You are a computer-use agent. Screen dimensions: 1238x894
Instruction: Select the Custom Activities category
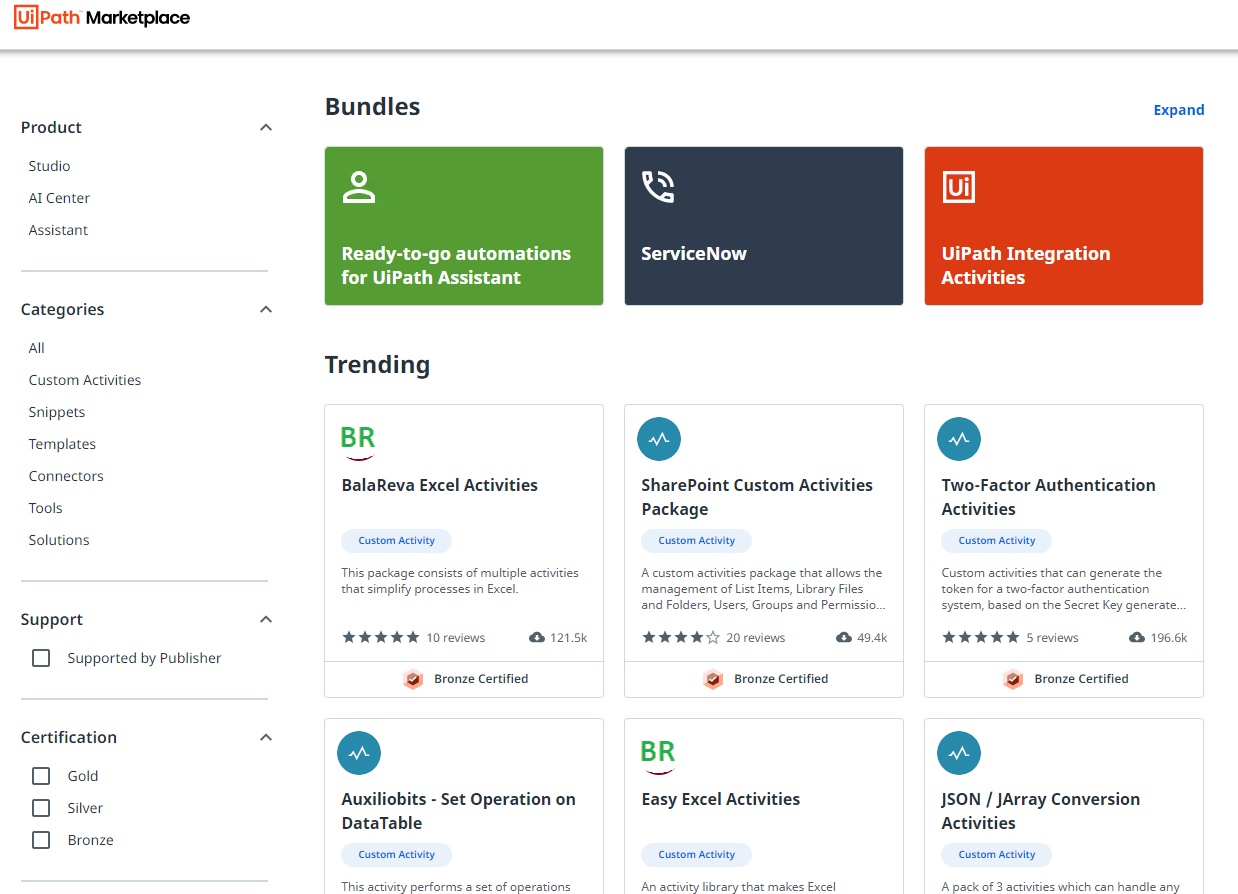tap(85, 380)
